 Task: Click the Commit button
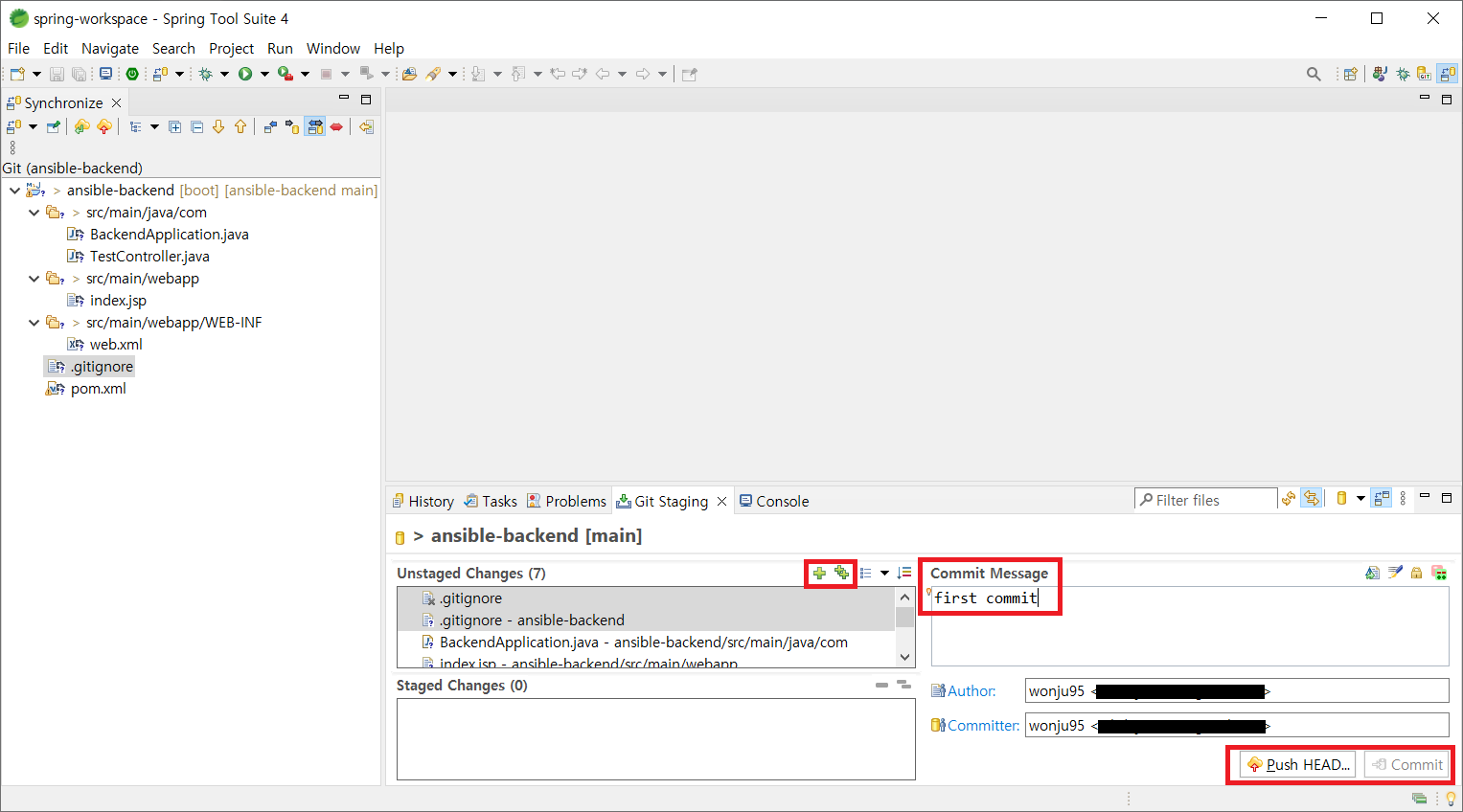pyautogui.click(x=1407, y=764)
